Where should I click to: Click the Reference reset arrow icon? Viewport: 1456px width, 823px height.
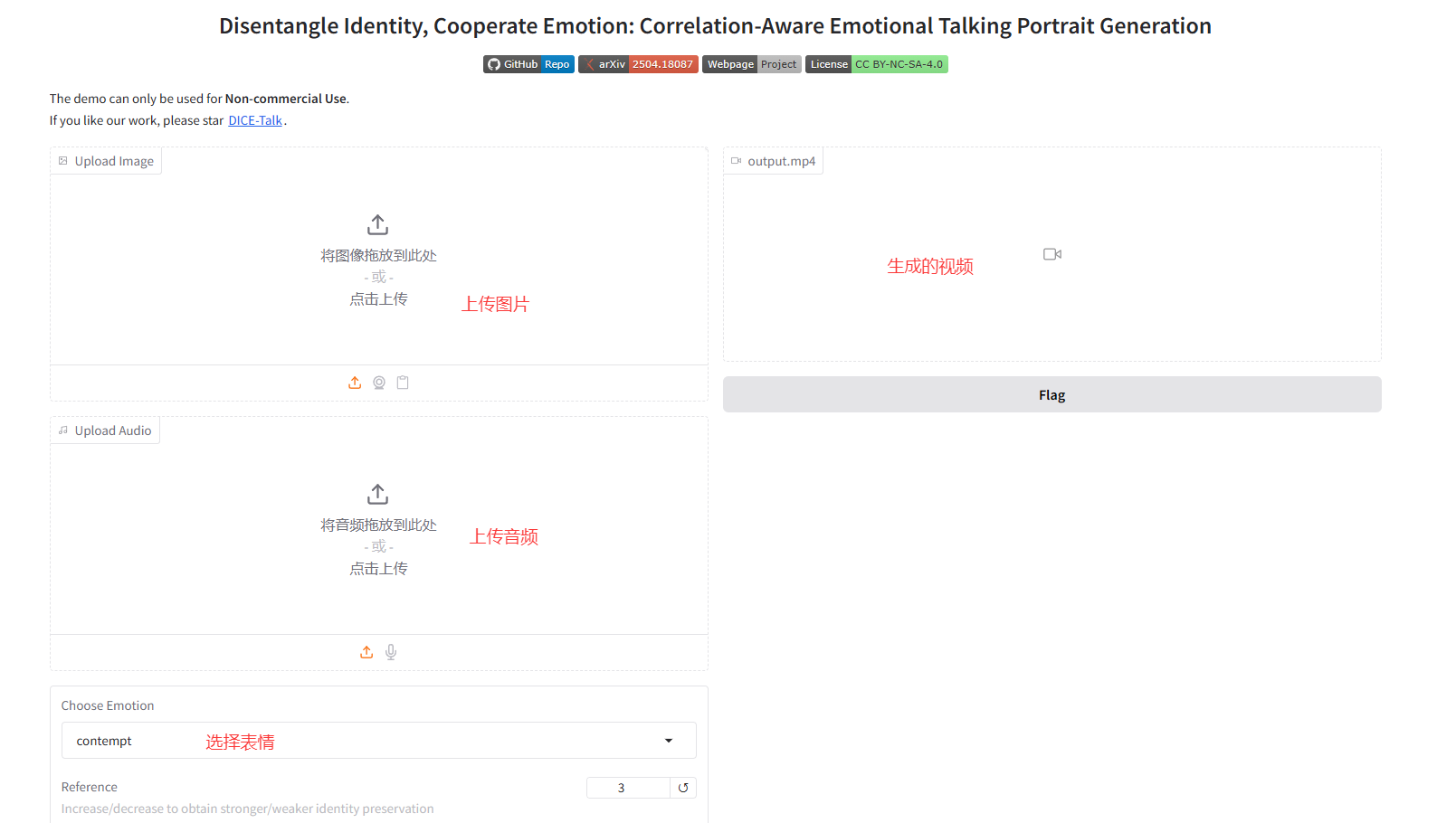click(683, 788)
